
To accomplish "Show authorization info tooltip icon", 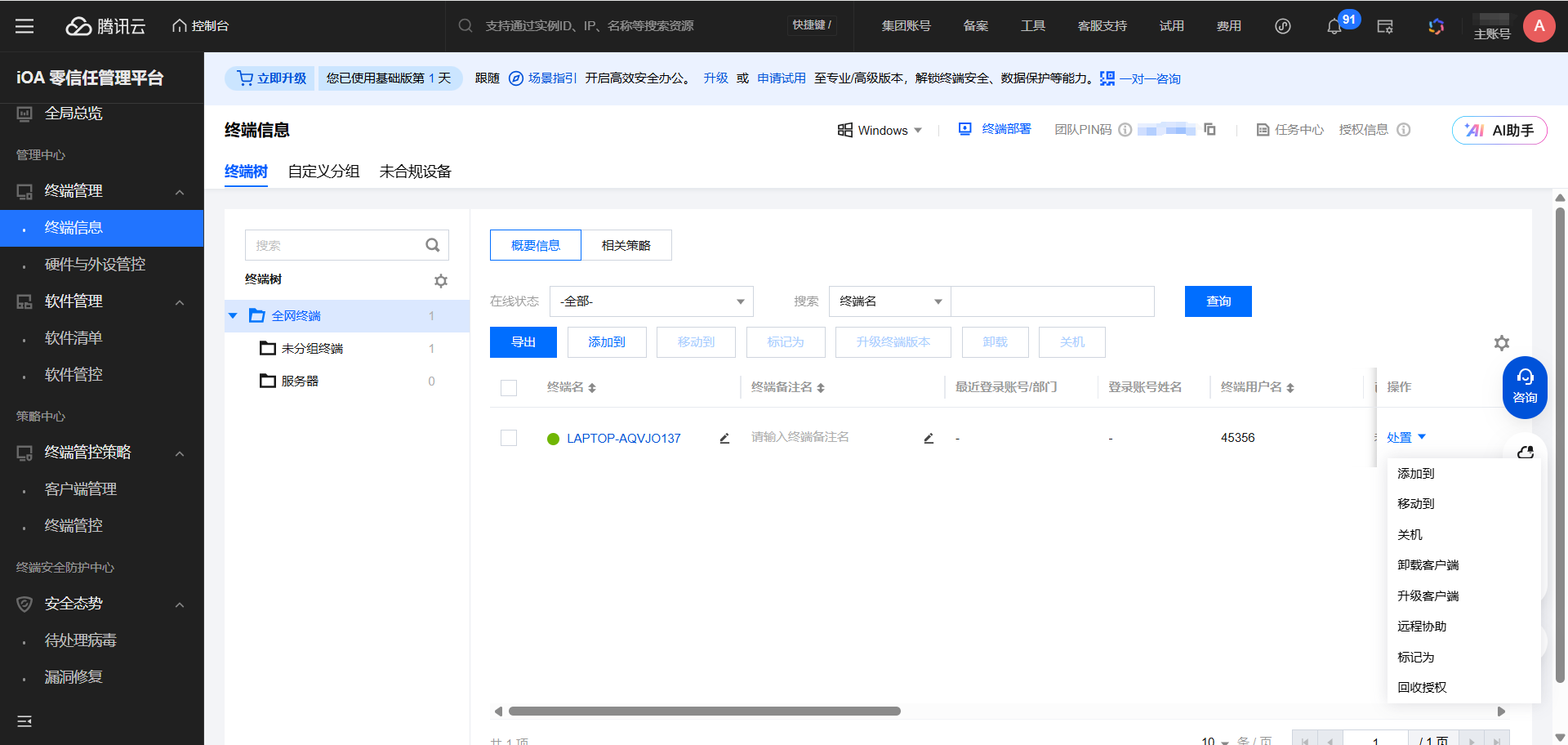I will click(1403, 129).
